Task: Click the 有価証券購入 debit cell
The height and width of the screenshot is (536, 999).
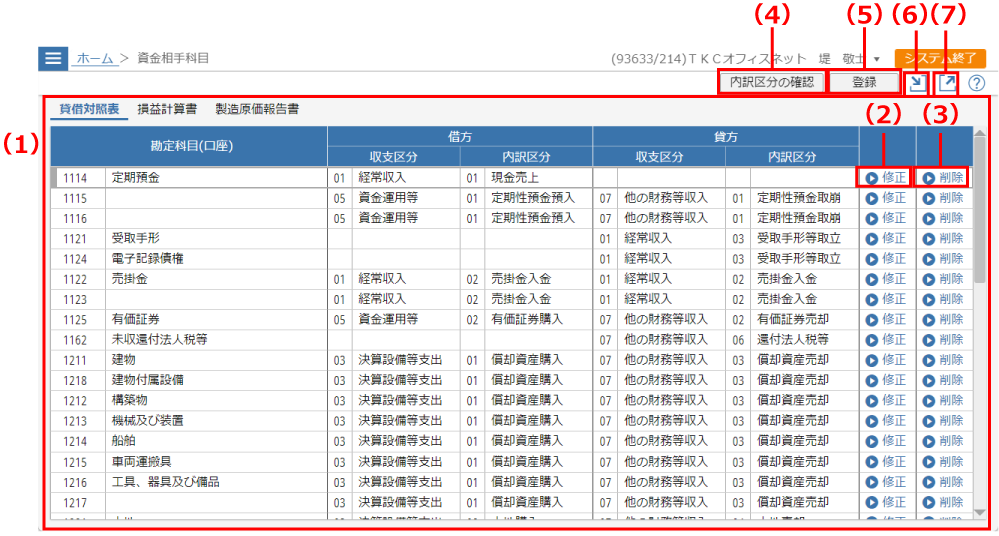Action: coord(538,320)
